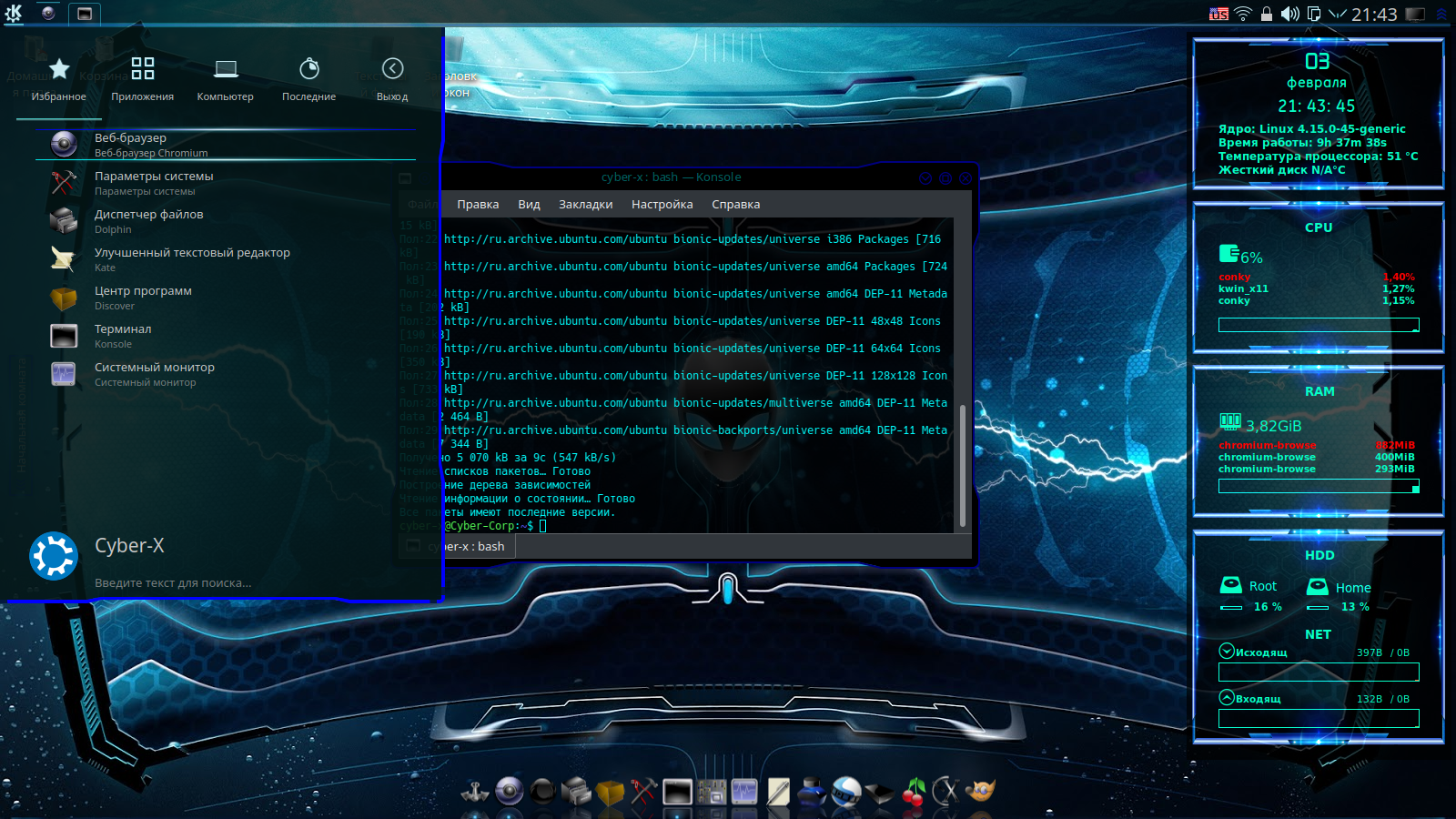Click the anchor icon in the dock
Image resolution: width=1456 pixels, height=819 pixels.
coord(475,792)
